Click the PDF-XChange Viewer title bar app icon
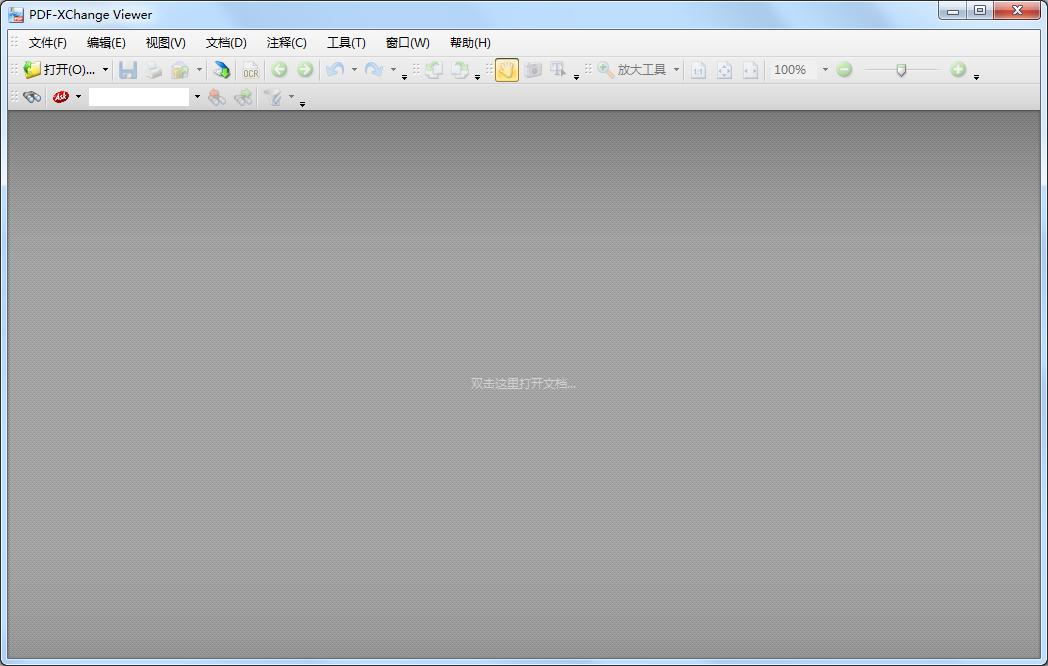The width and height of the screenshot is (1048, 666). tap(16, 15)
